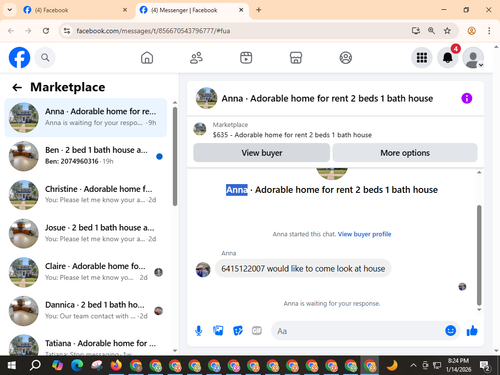View site information icon
The image size is (500, 375).
[67, 31]
